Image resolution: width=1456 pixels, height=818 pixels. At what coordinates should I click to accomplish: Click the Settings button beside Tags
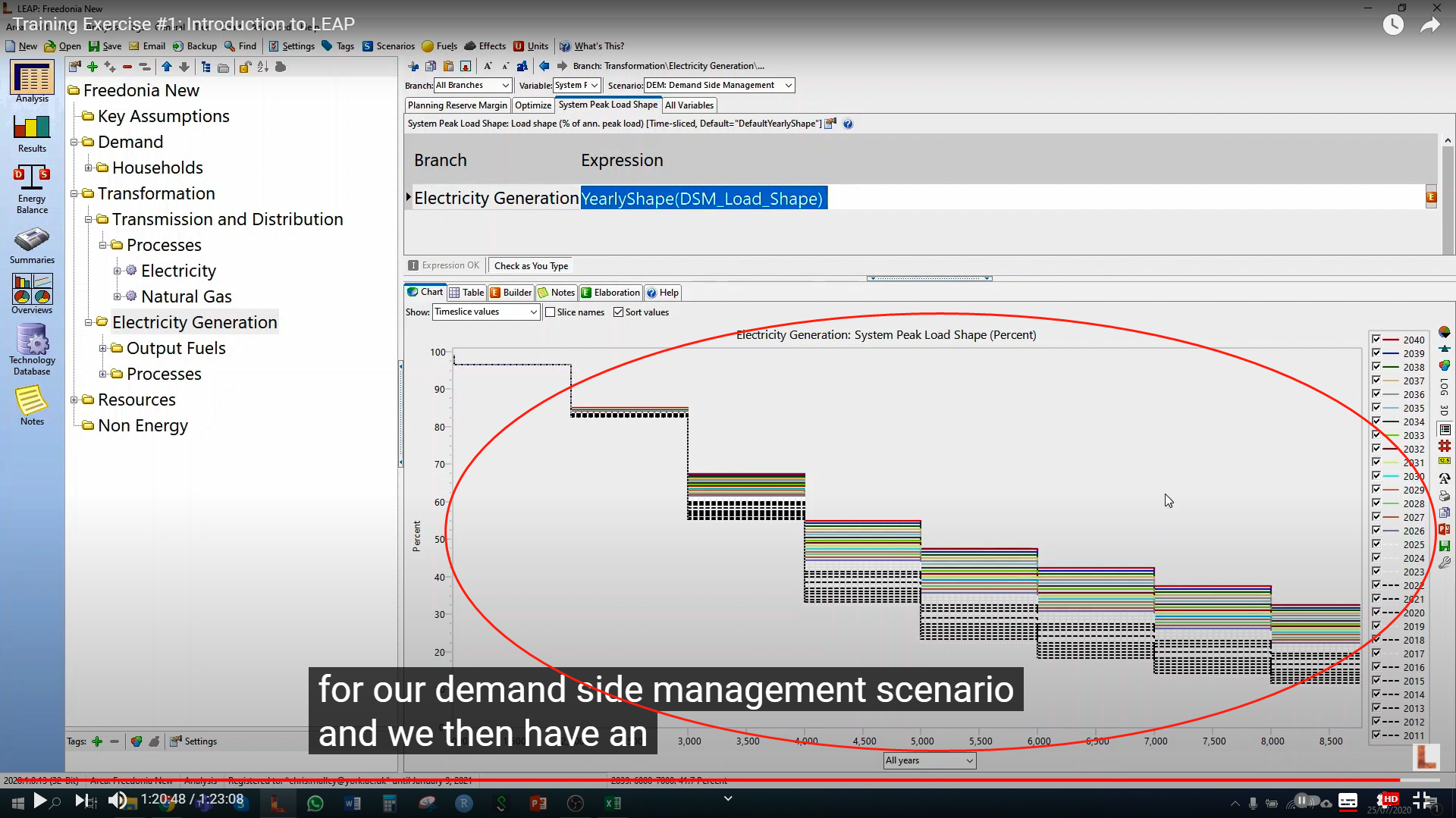(193, 741)
